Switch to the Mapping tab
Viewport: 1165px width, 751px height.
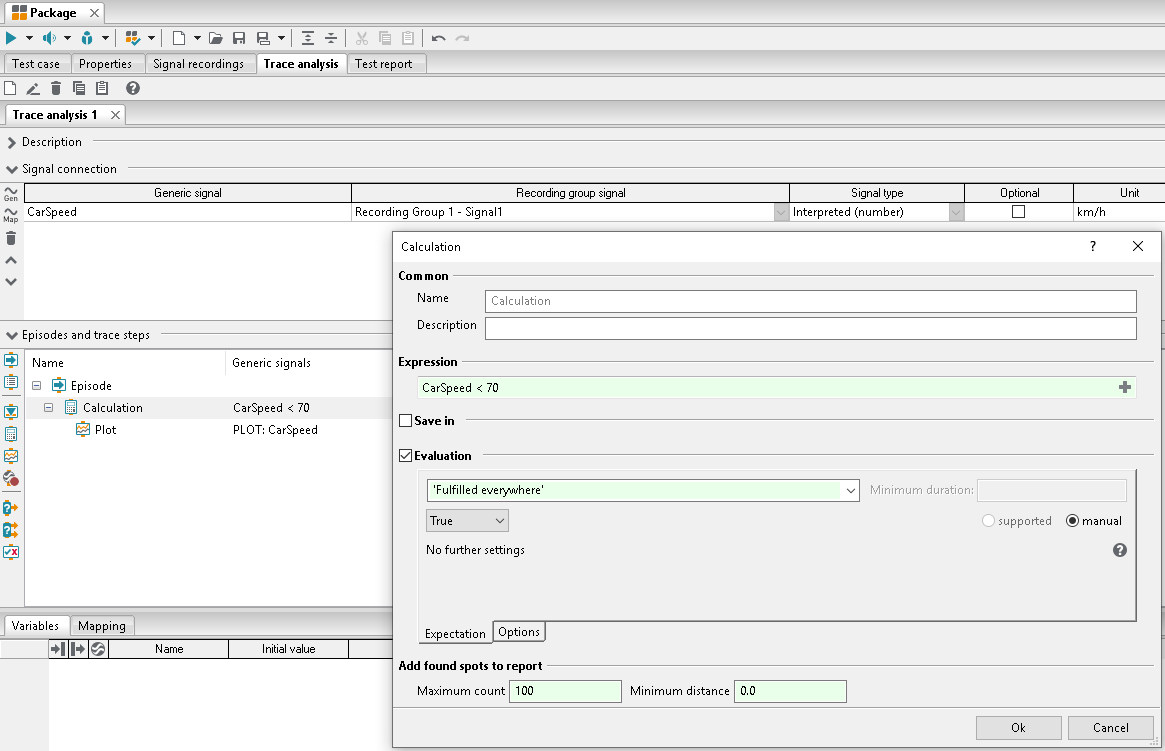[102, 625]
